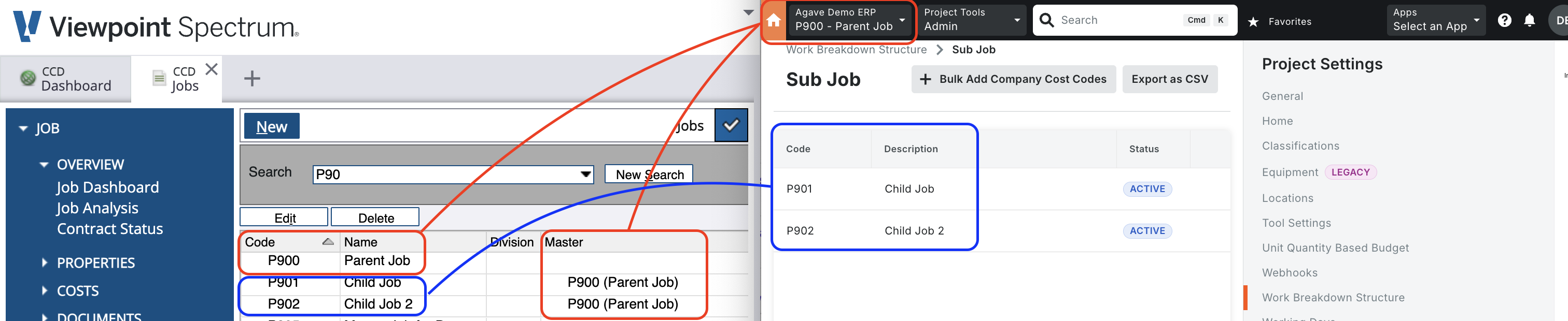Open the notifications bell icon
This screenshot has width=1568, height=321.
click(1529, 21)
